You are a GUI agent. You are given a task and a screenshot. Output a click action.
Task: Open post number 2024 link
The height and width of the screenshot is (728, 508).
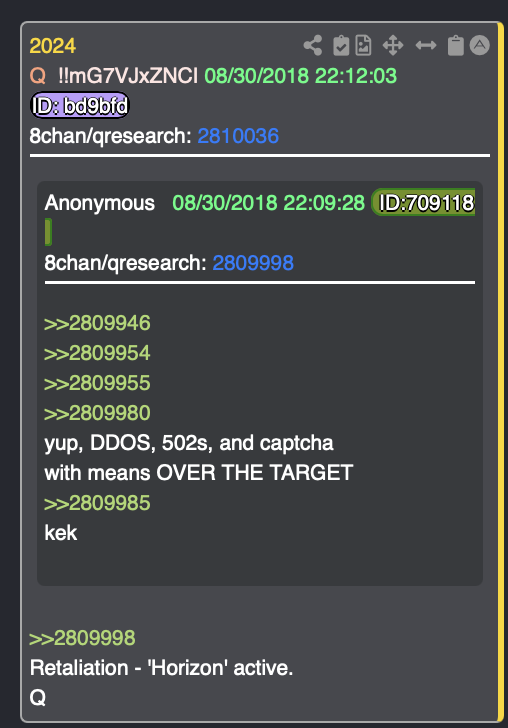coord(52,46)
